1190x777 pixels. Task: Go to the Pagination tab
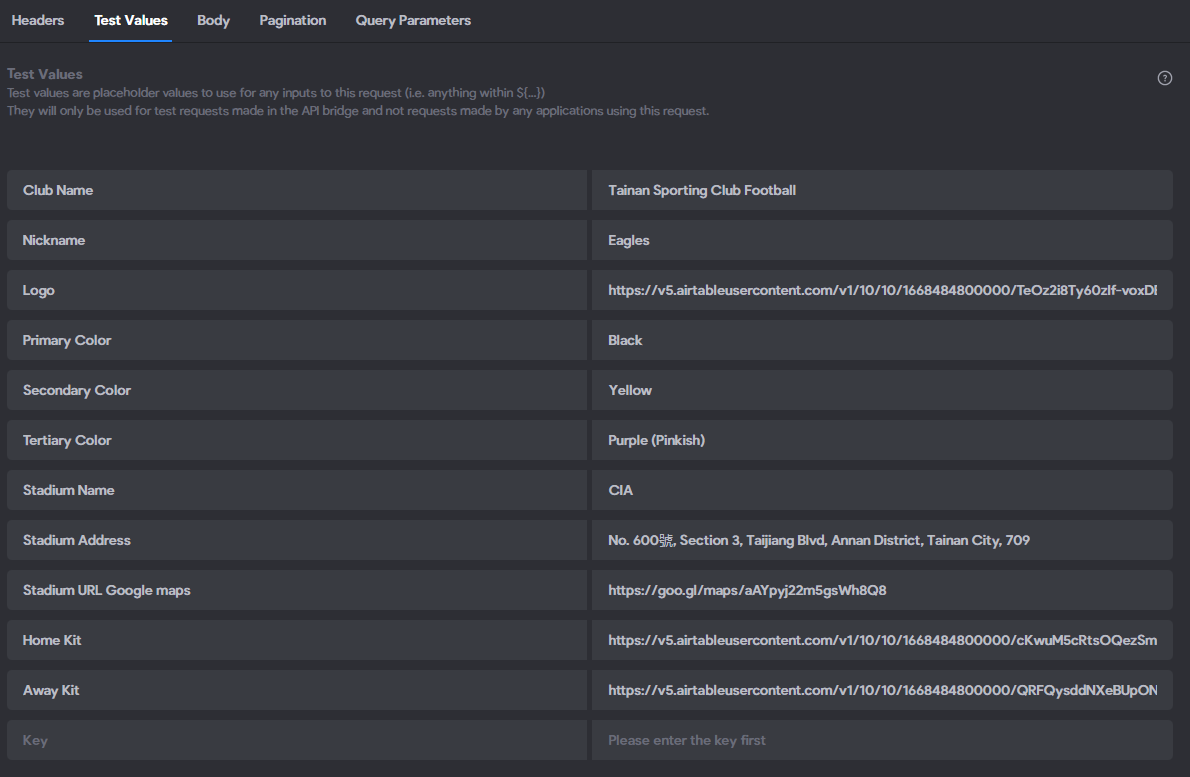(x=293, y=20)
